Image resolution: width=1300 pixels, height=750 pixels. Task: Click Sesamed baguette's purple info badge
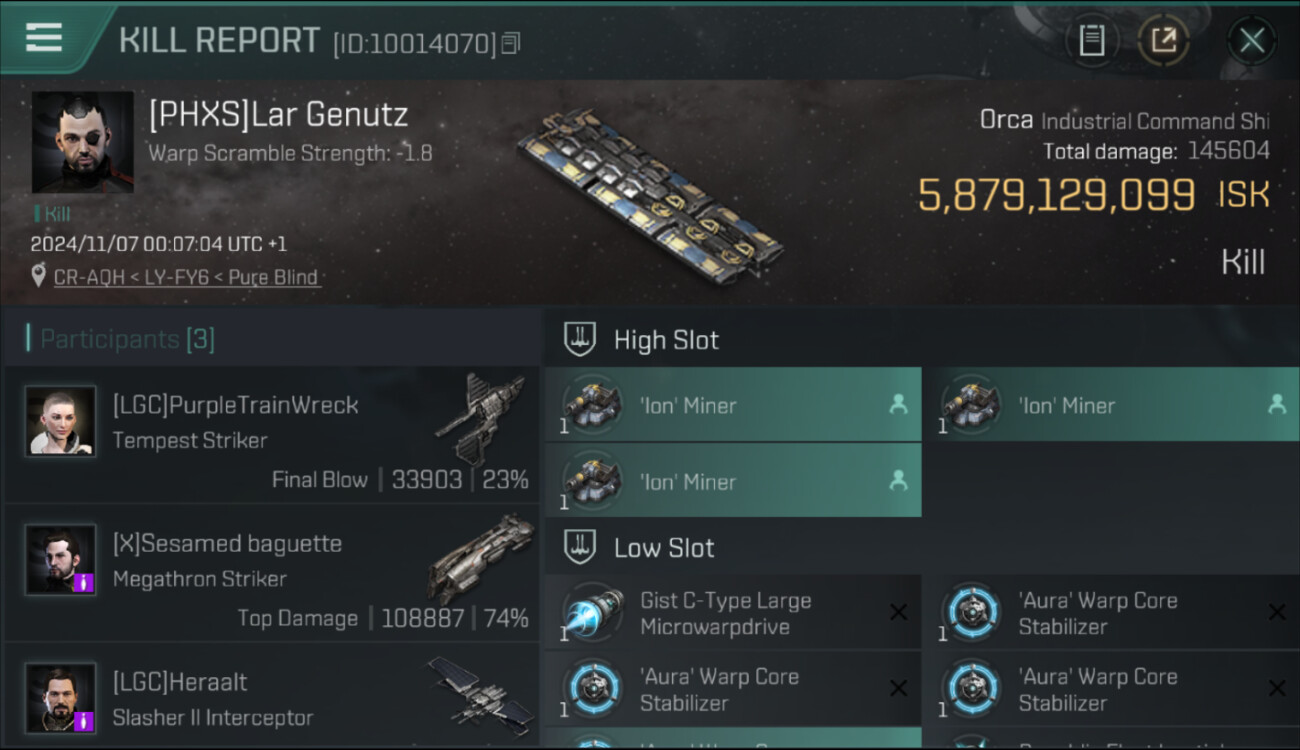coord(83,582)
